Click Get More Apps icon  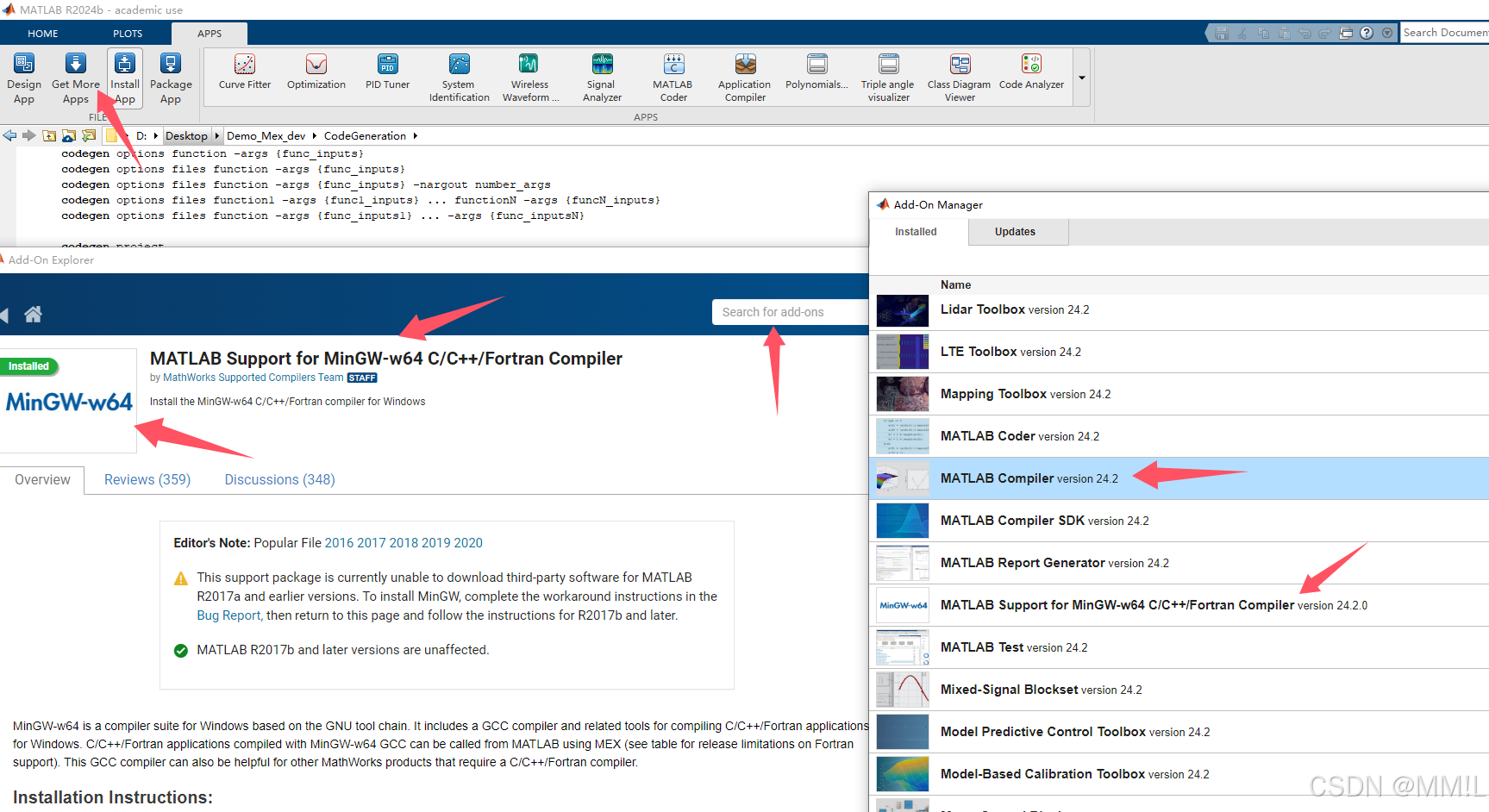pos(76,64)
